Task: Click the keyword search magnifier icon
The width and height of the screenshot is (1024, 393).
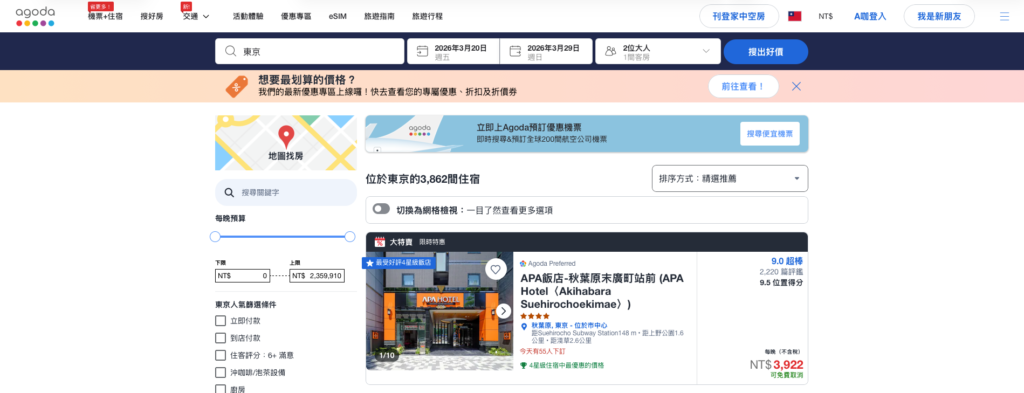Action: (229, 193)
